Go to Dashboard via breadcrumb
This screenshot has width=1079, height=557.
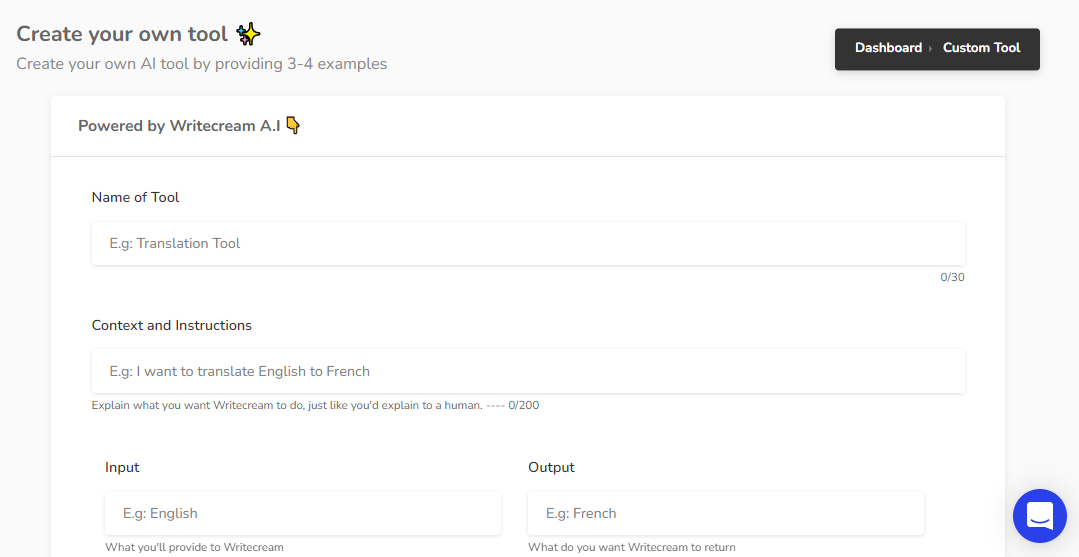point(888,48)
